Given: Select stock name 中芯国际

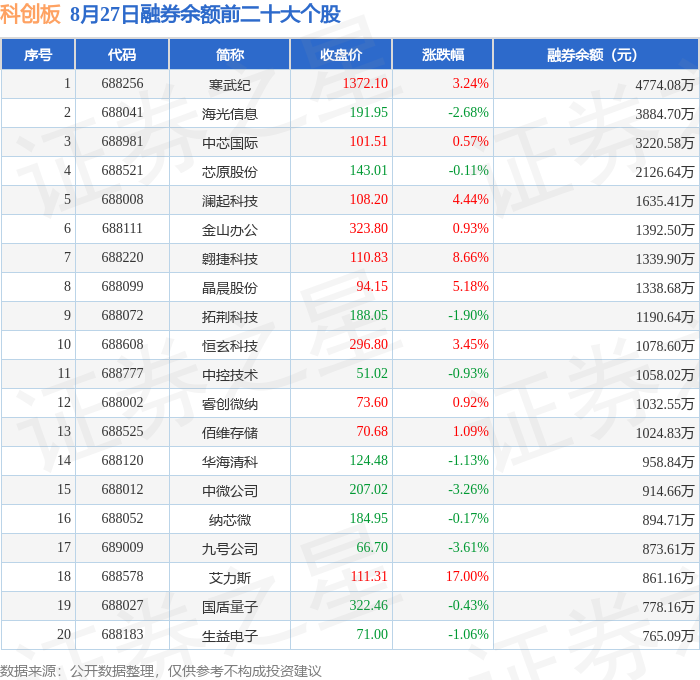Looking at the screenshot, I should tap(229, 142).
